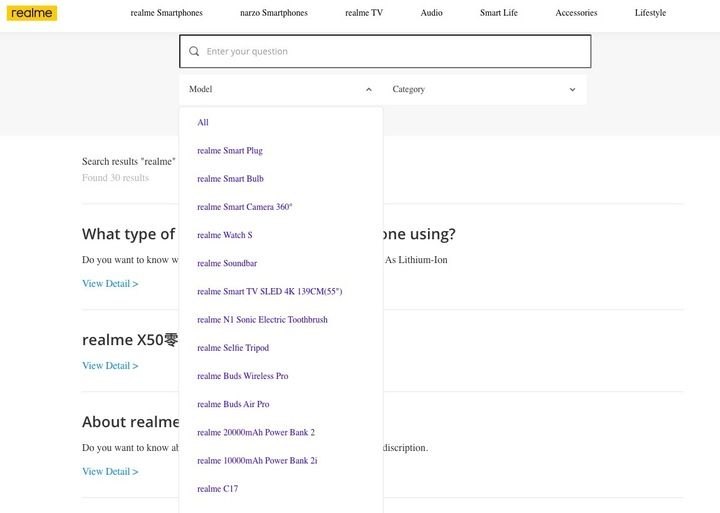Choose realme Buds Air Pro
This screenshot has height=513, width=720.
click(x=233, y=404)
